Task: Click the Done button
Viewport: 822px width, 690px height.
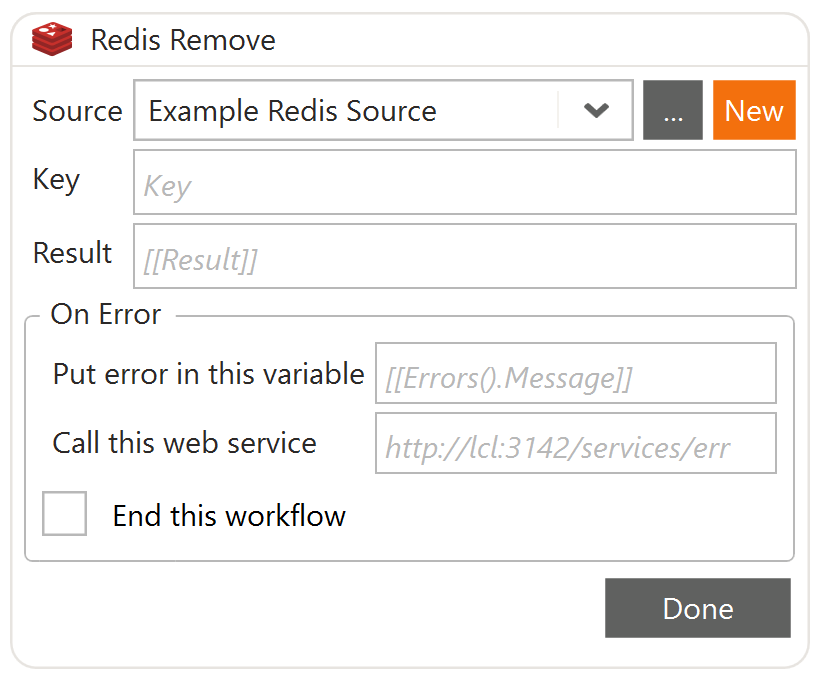Action: 698,608
